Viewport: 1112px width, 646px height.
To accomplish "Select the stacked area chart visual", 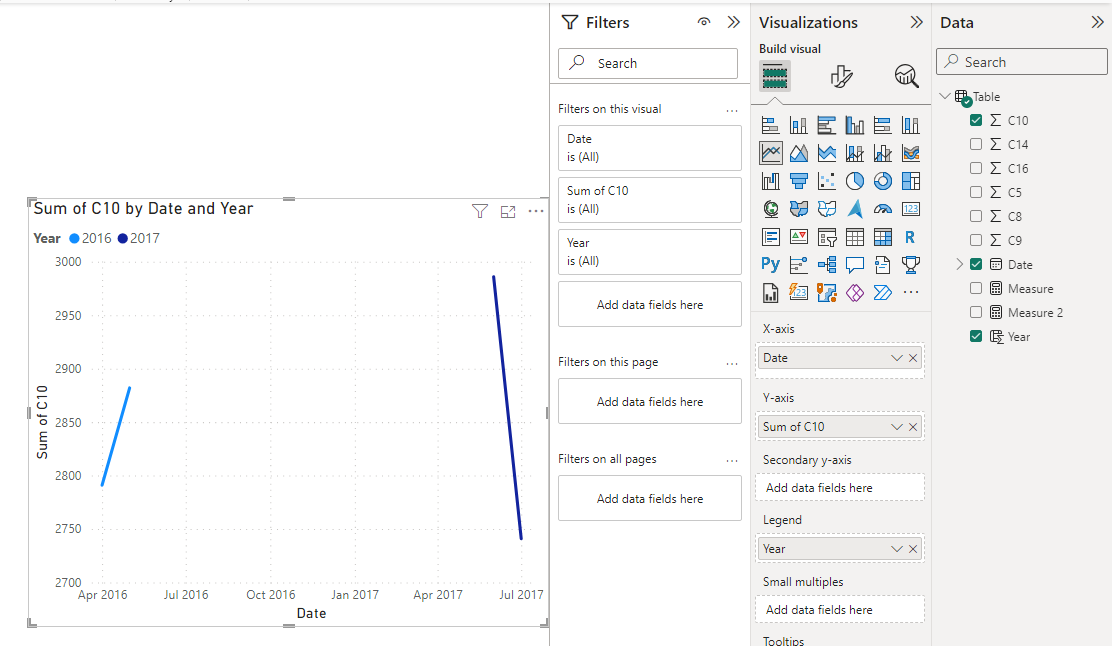I will (826, 153).
